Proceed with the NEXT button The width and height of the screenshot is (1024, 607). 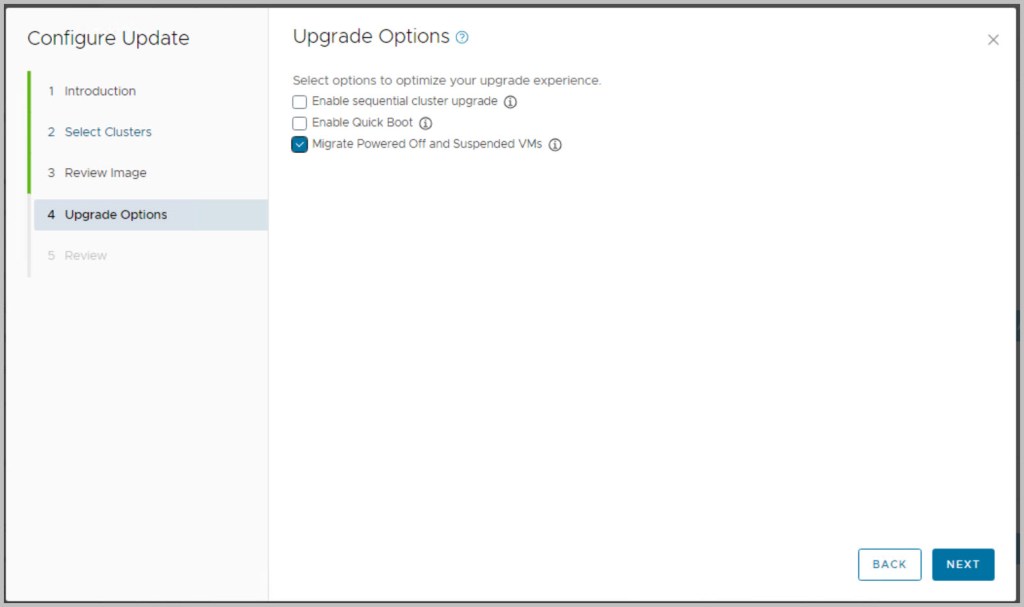click(x=962, y=564)
